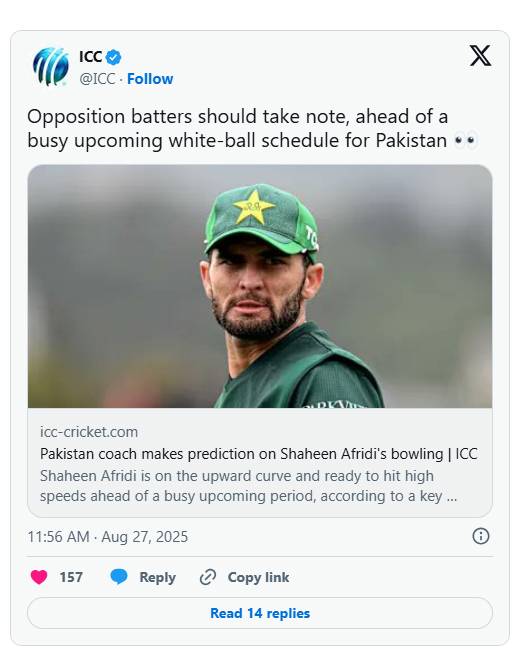Viewport: 521px width, 649px height.
Task: Open the Shaheen Afridi article image
Action: 260,286
